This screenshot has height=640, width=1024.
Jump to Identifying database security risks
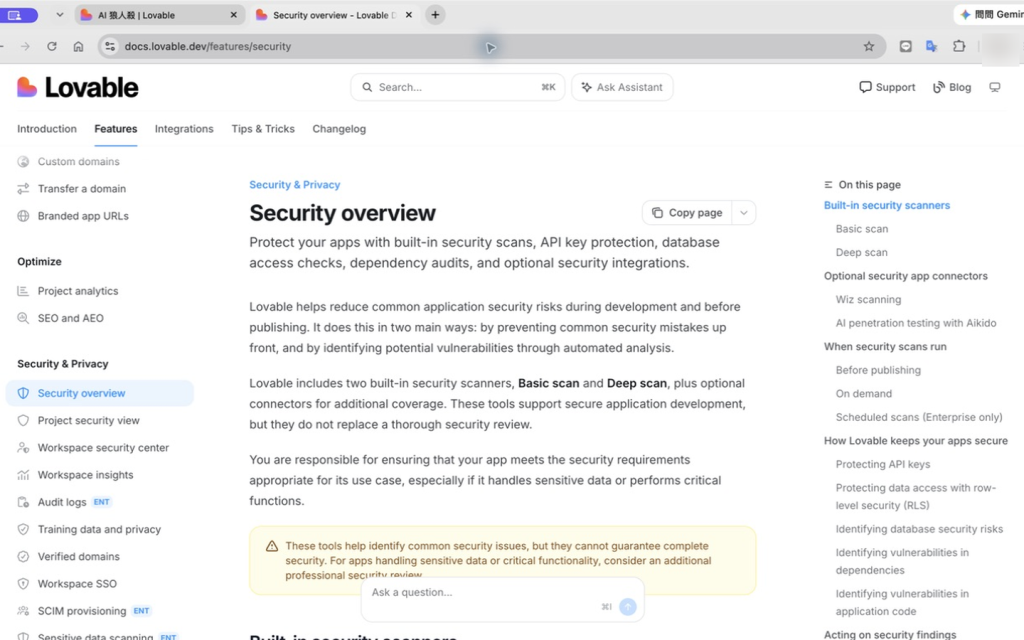tap(920, 529)
